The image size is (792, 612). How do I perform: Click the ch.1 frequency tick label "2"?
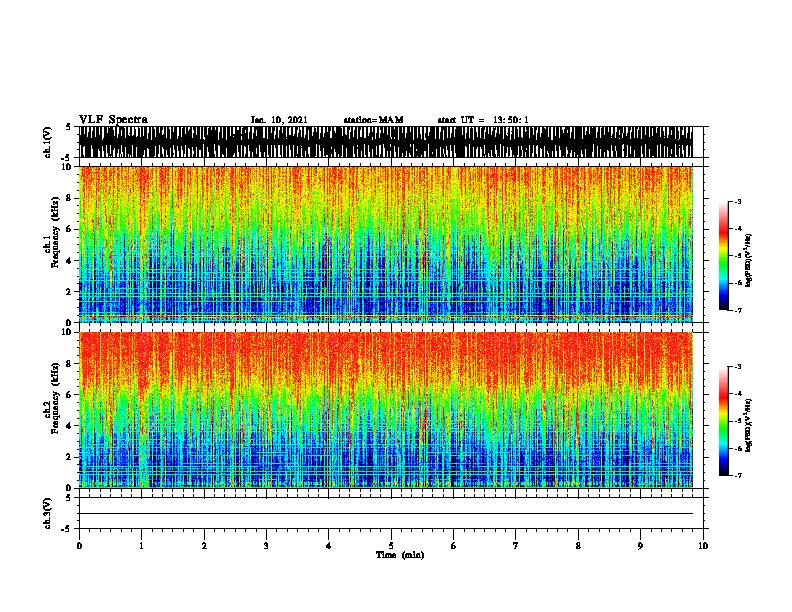[x=69, y=291]
